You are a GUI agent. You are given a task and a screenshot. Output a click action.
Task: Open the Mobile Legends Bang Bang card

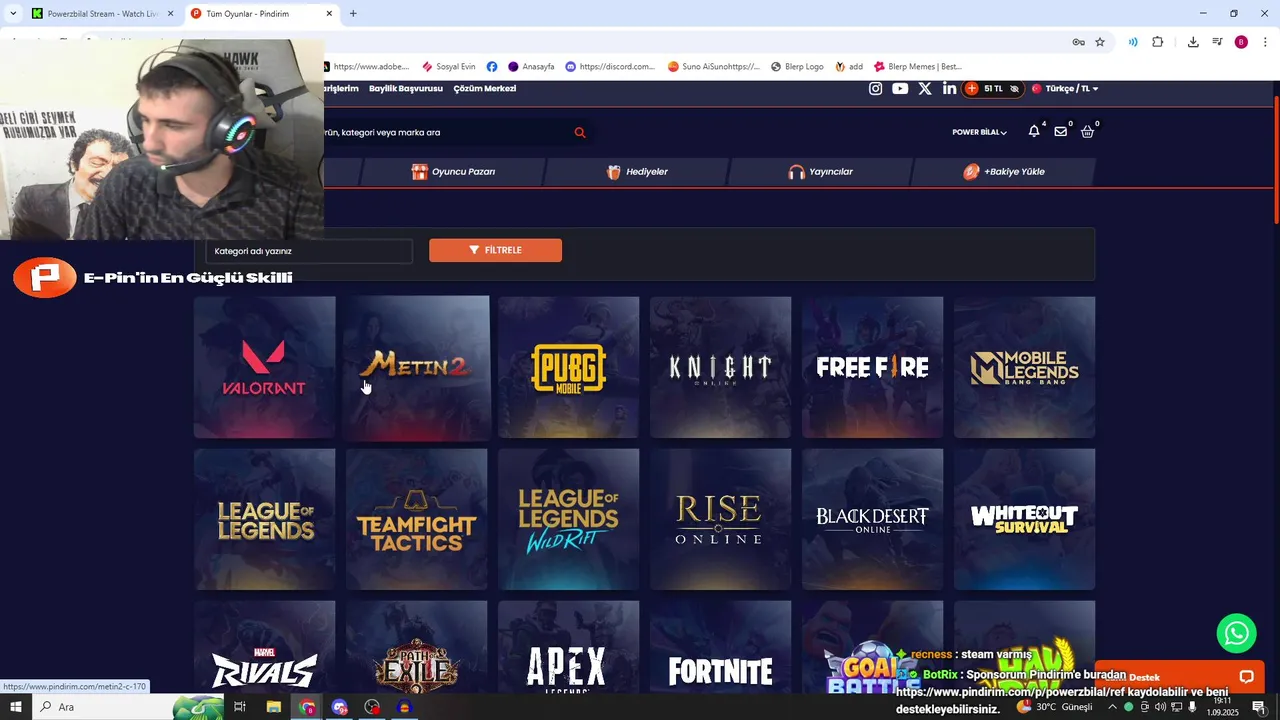click(x=1025, y=367)
